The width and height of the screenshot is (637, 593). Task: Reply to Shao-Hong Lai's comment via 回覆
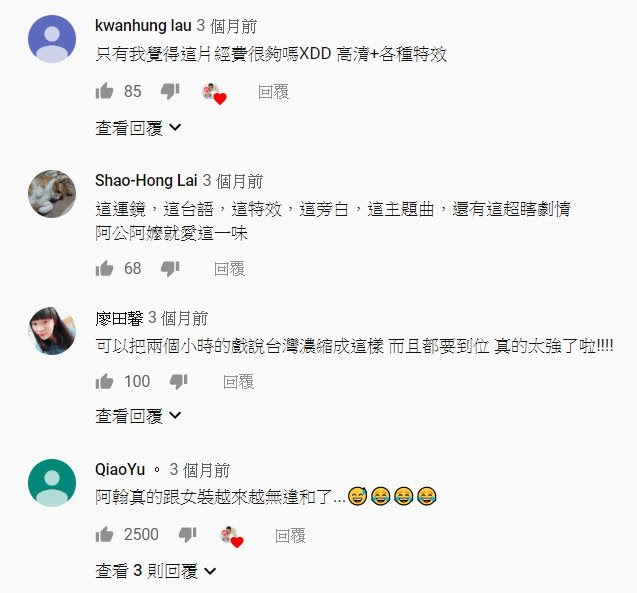pyautogui.click(x=230, y=269)
